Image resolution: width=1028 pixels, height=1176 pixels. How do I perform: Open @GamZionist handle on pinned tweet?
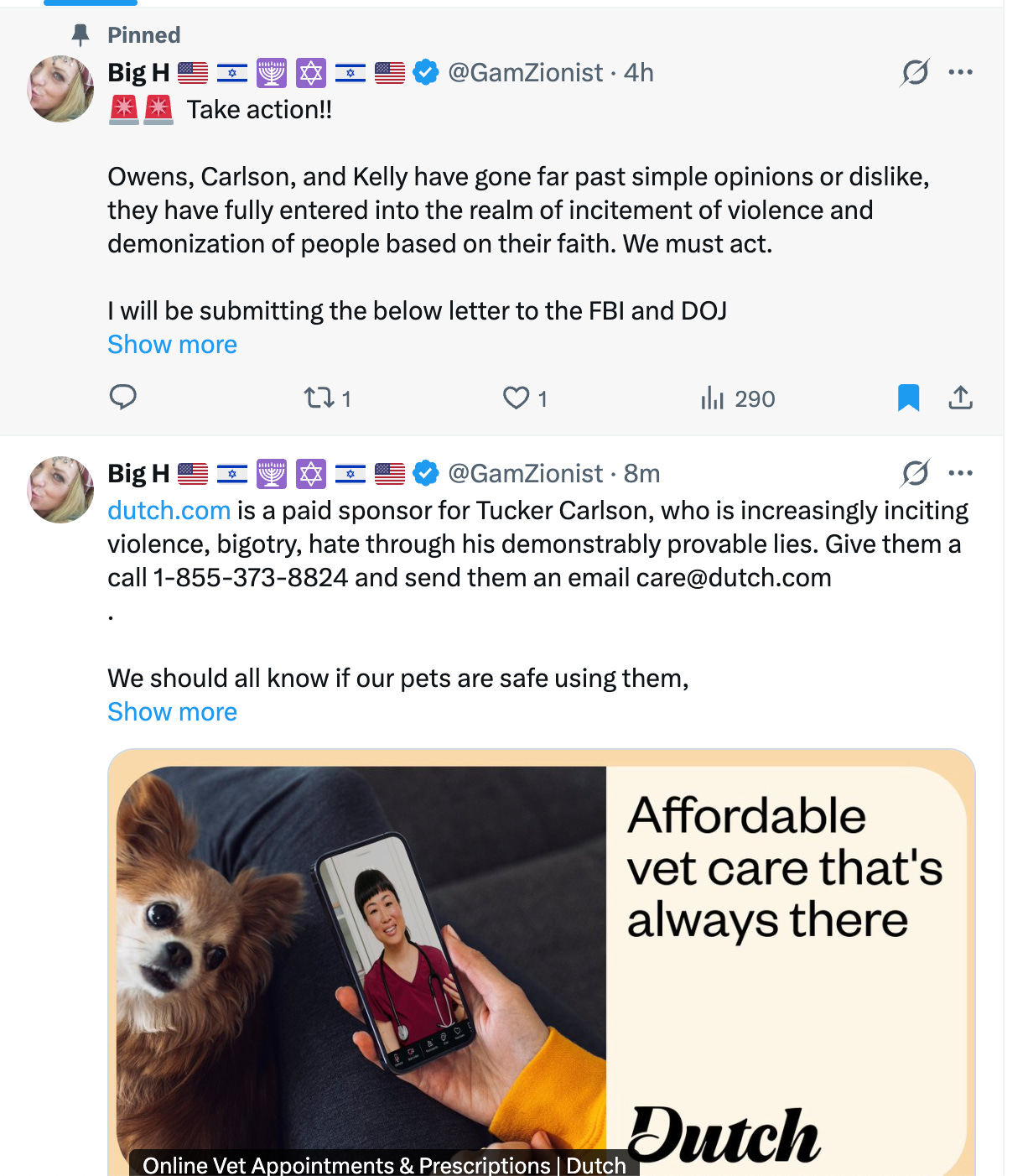click(525, 73)
